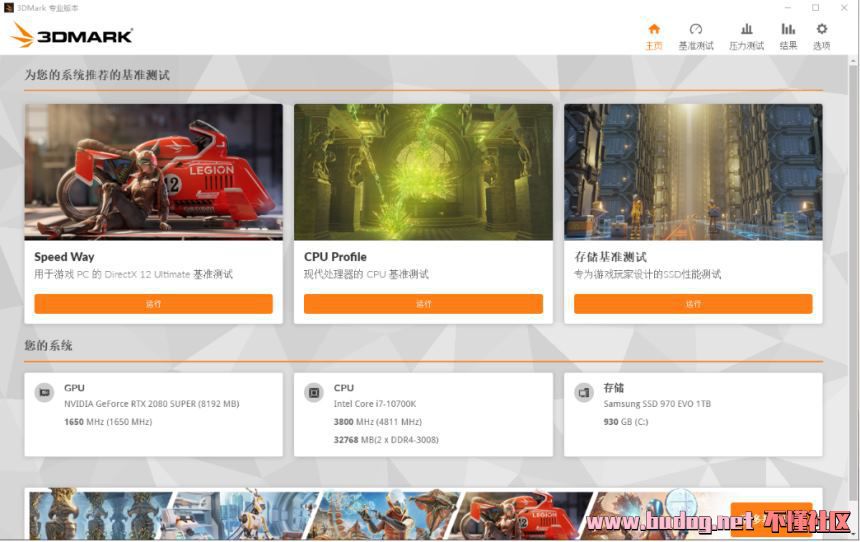Screen dimensions: 860x542
Task: Run the Speed Way benchmark
Action: [x=153, y=303]
